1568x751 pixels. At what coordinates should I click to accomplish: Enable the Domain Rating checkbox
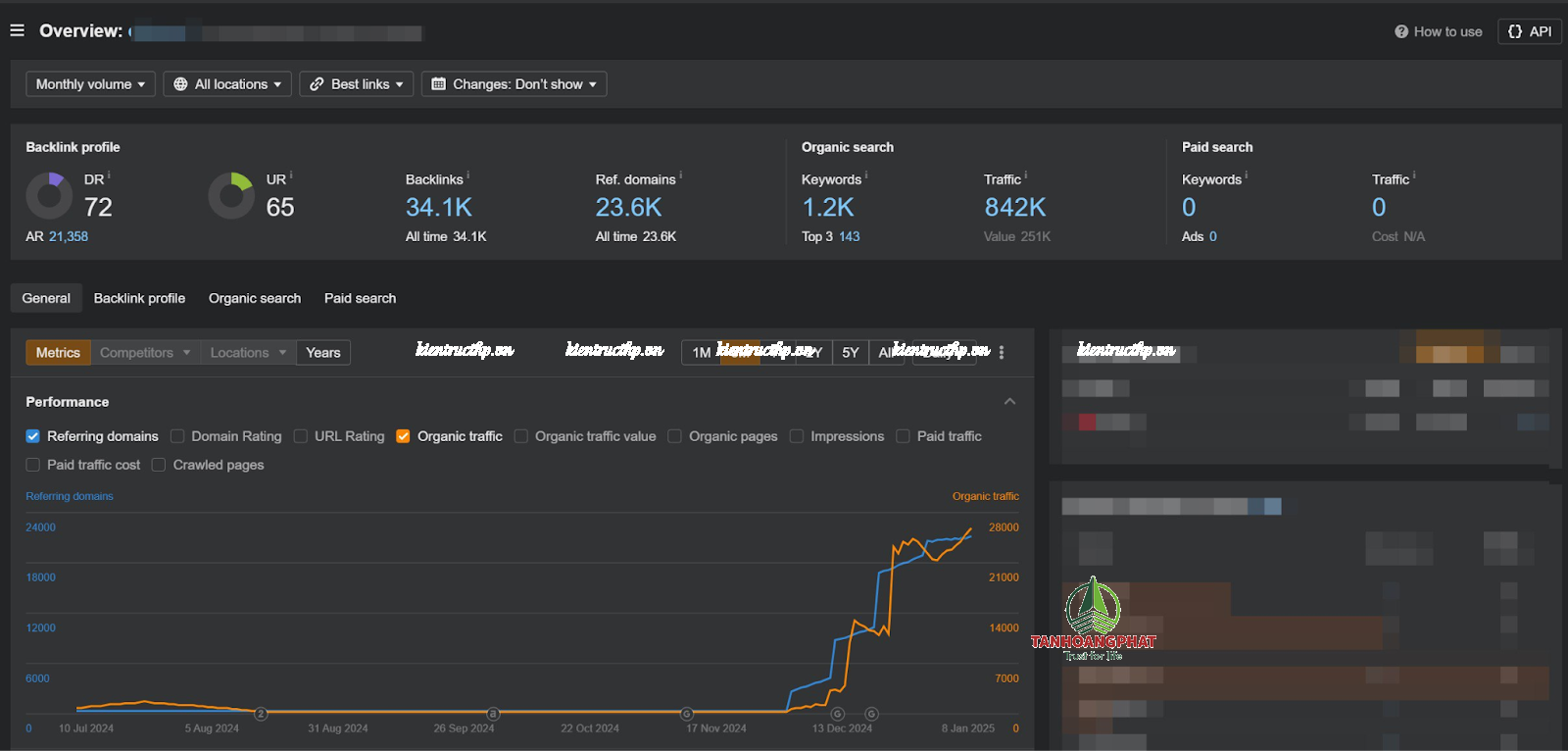pyautogui.click(x=177, y=436)
